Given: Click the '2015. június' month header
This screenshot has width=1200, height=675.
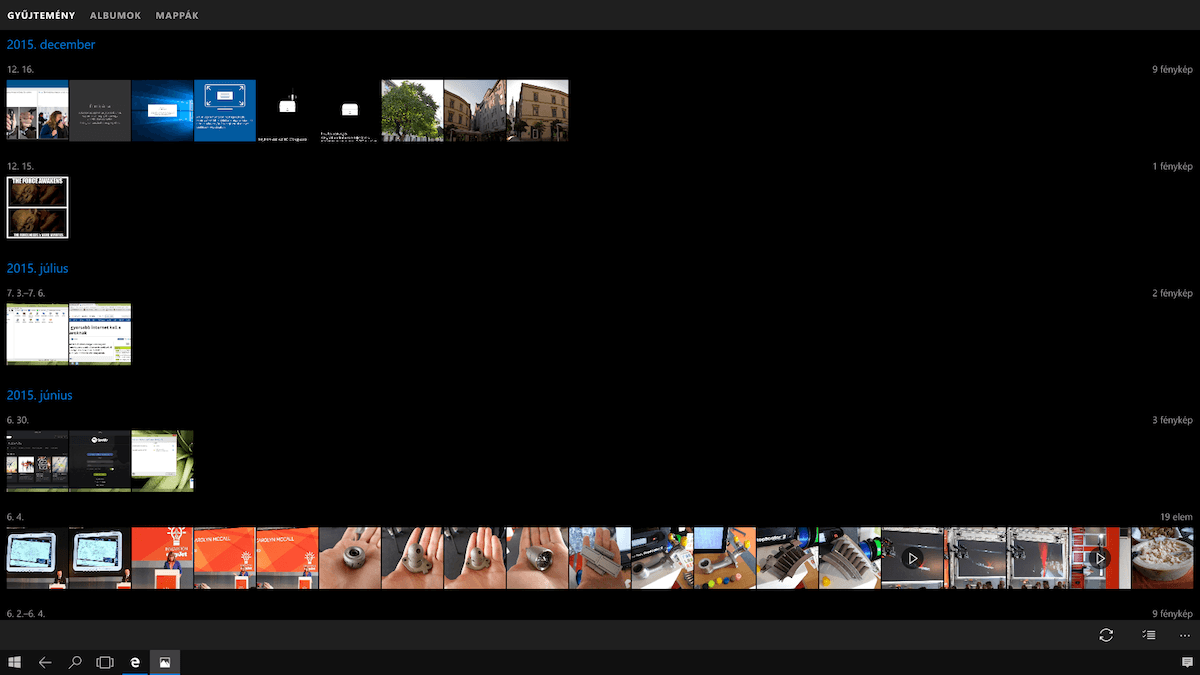Looking at the screenshot, I should pyautogui.click(x=39, y=396).
